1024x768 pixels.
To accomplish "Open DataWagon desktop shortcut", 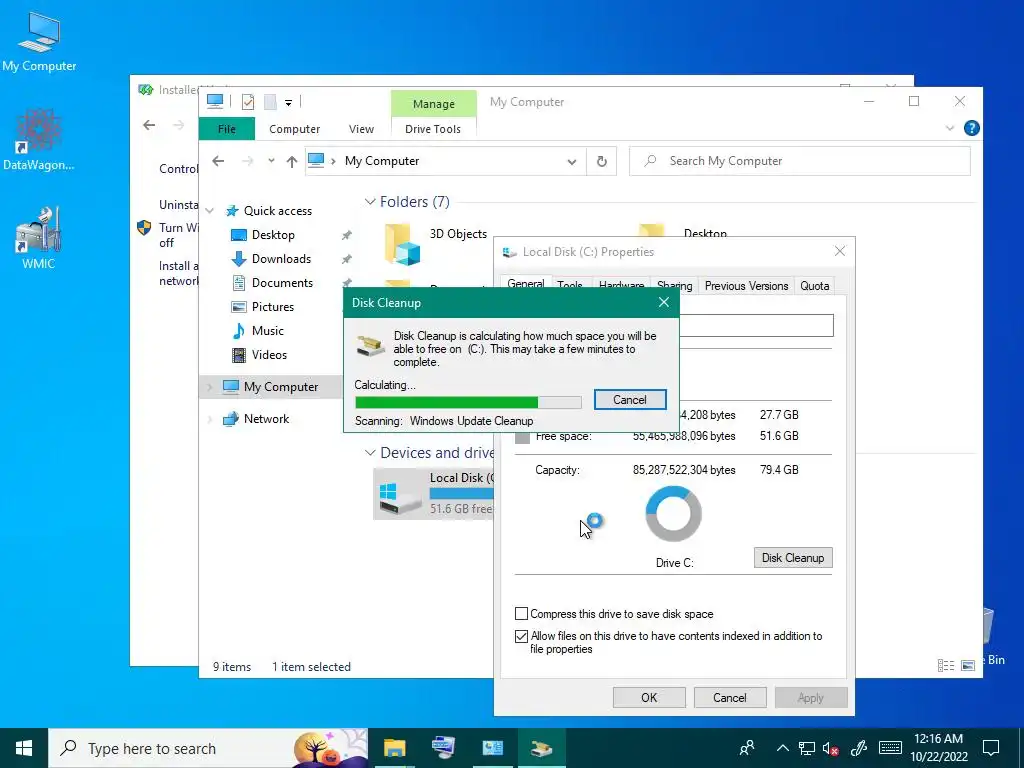I will point(39,140).
